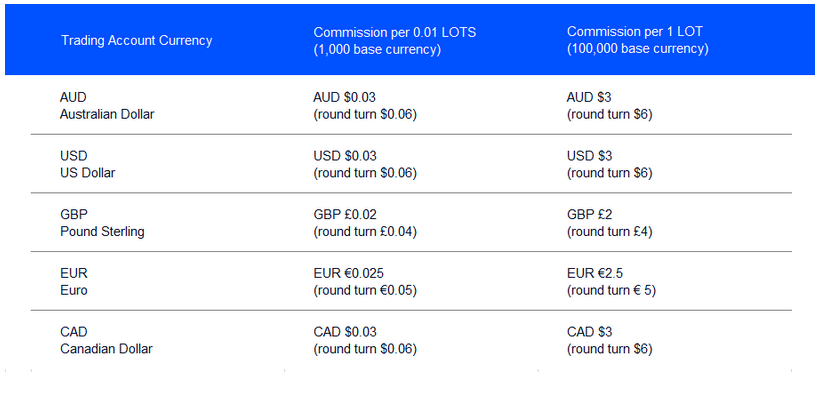Select the CAD Canadian Dollar row label
Image resolution: width=820 pixels, height=407 pixels.
(x=106, y=340)
